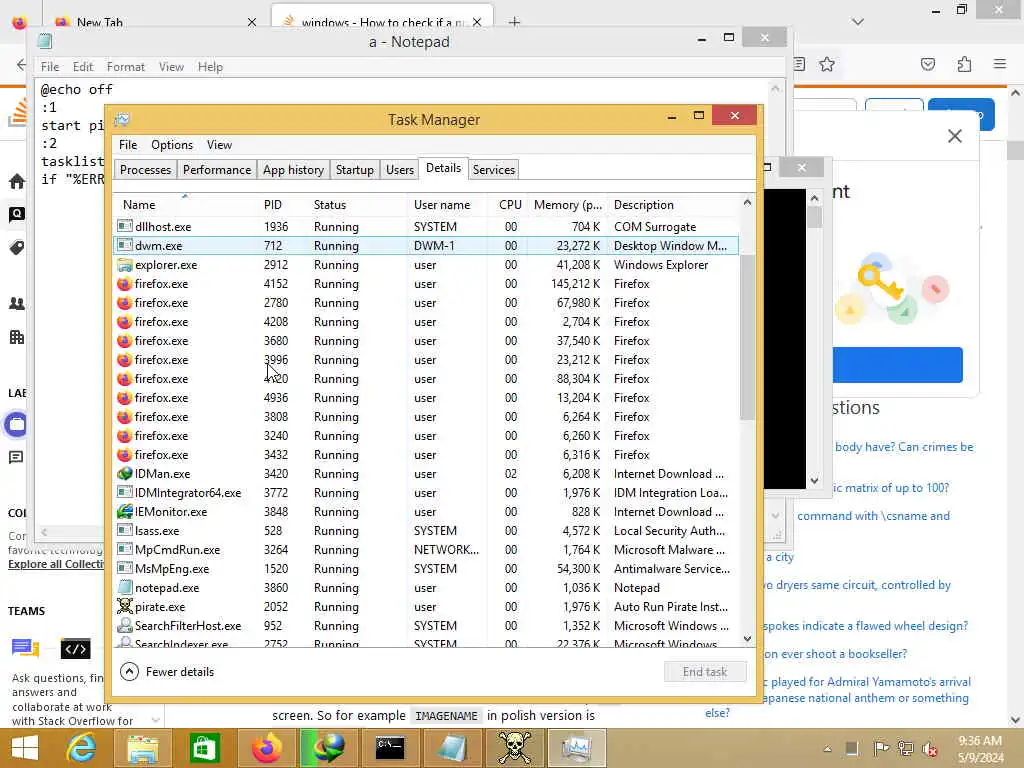This screenshot has height=768, width=1024.
Task: Switch to Notepad in the taskbar
Action: coord(451,748)
